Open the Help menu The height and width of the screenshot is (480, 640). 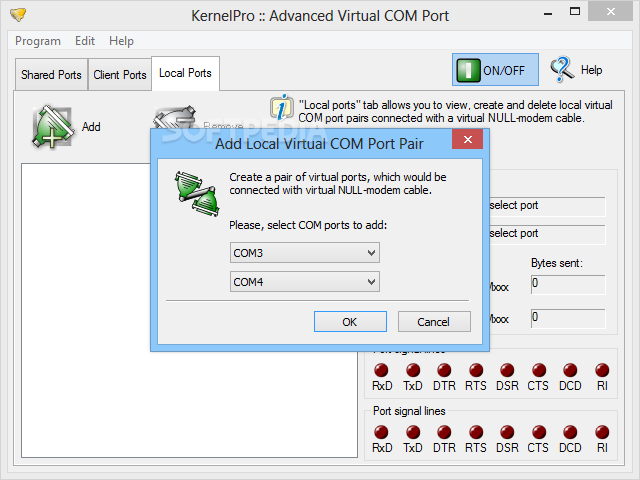coord(121,41)
